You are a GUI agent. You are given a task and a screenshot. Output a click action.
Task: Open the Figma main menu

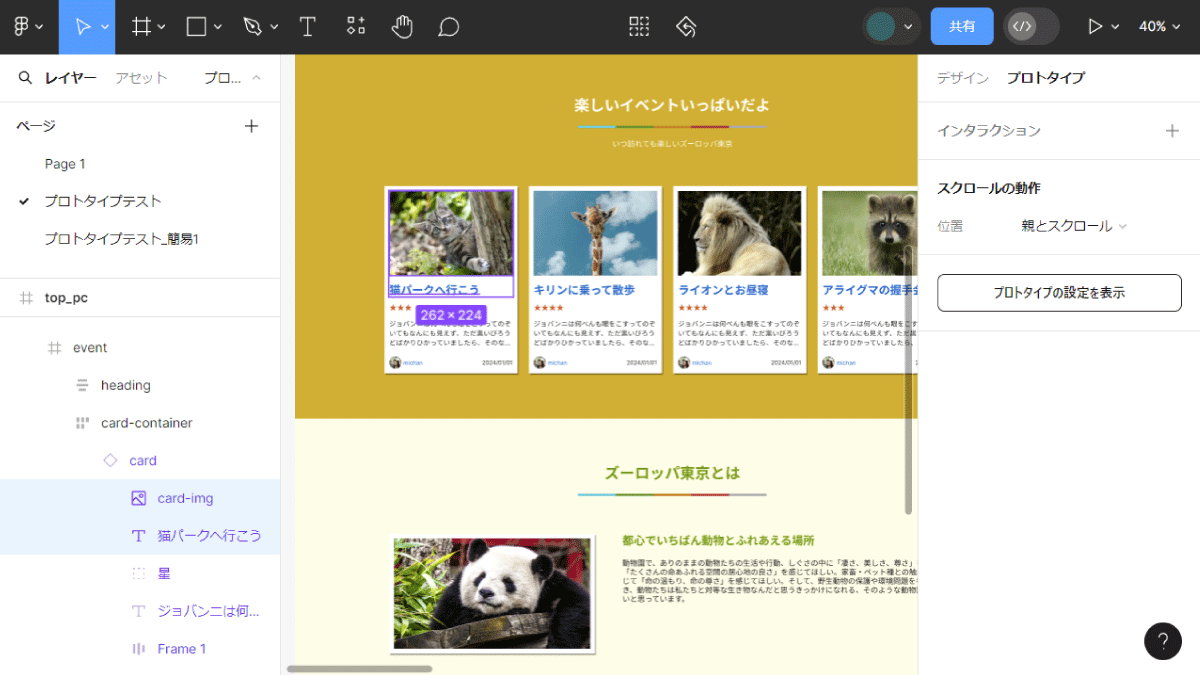point(21,27)
